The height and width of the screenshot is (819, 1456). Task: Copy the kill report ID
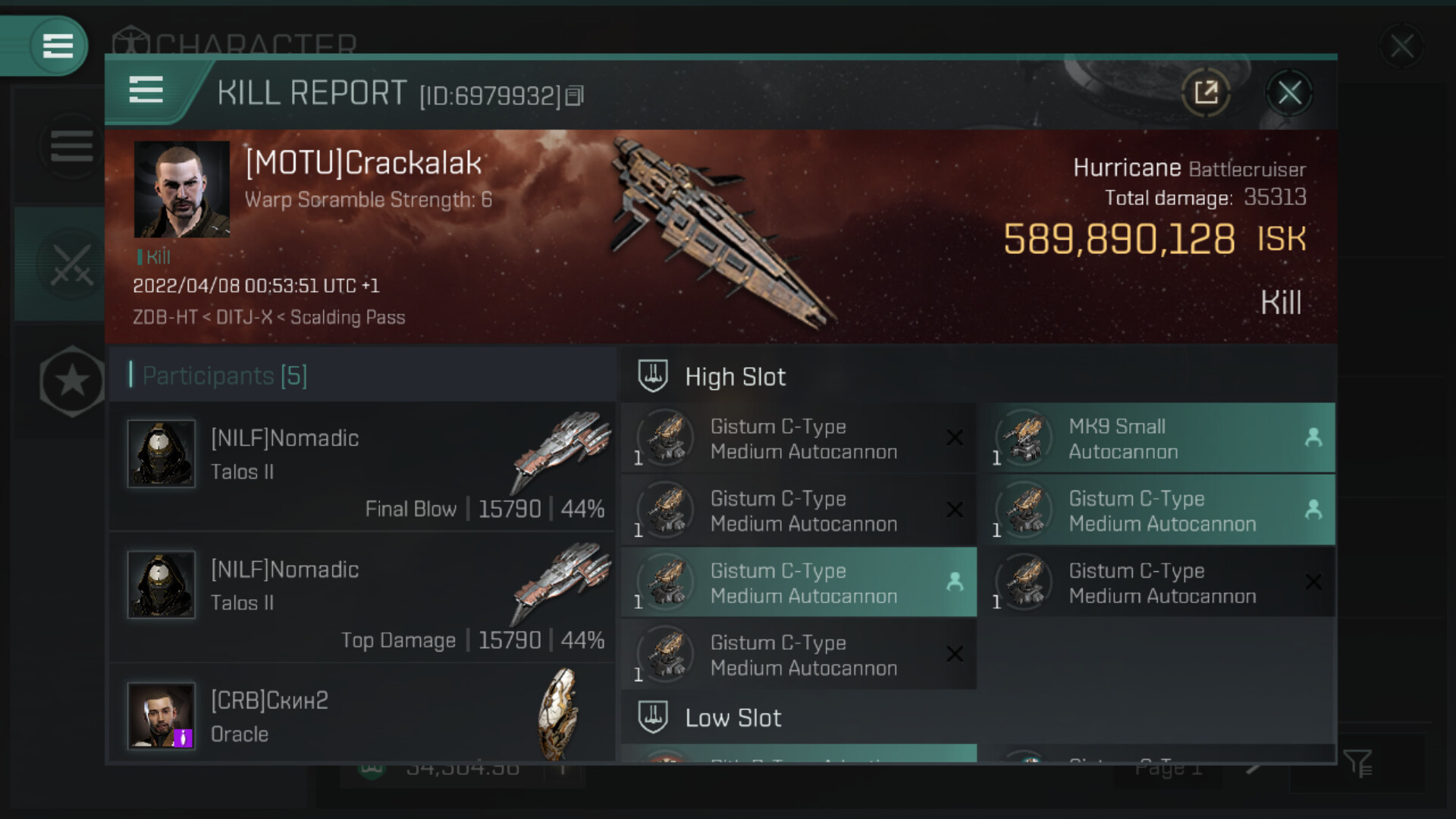[x=575, y=96]
